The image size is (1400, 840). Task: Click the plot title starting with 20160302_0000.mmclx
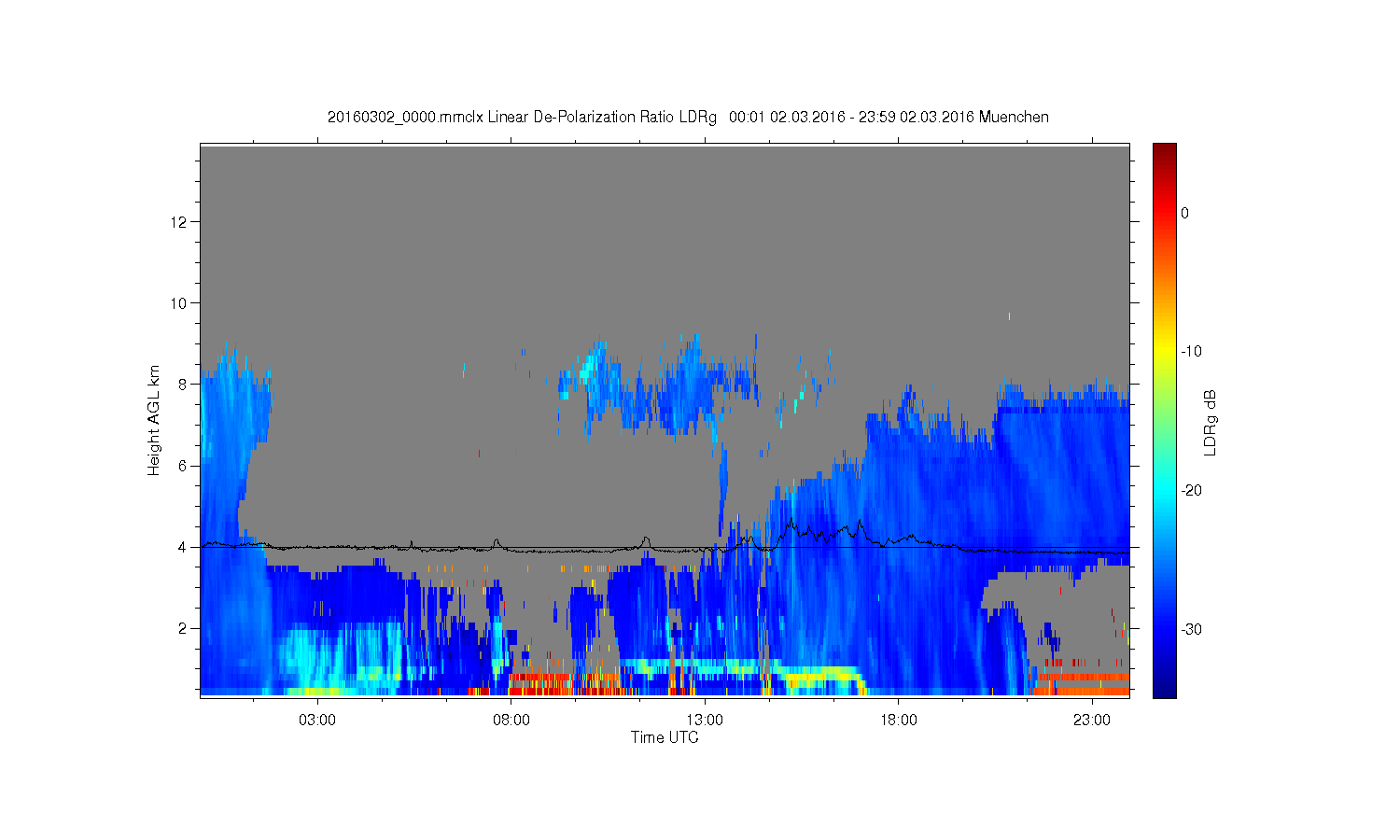pyautogui.click(x=688, y=118)
